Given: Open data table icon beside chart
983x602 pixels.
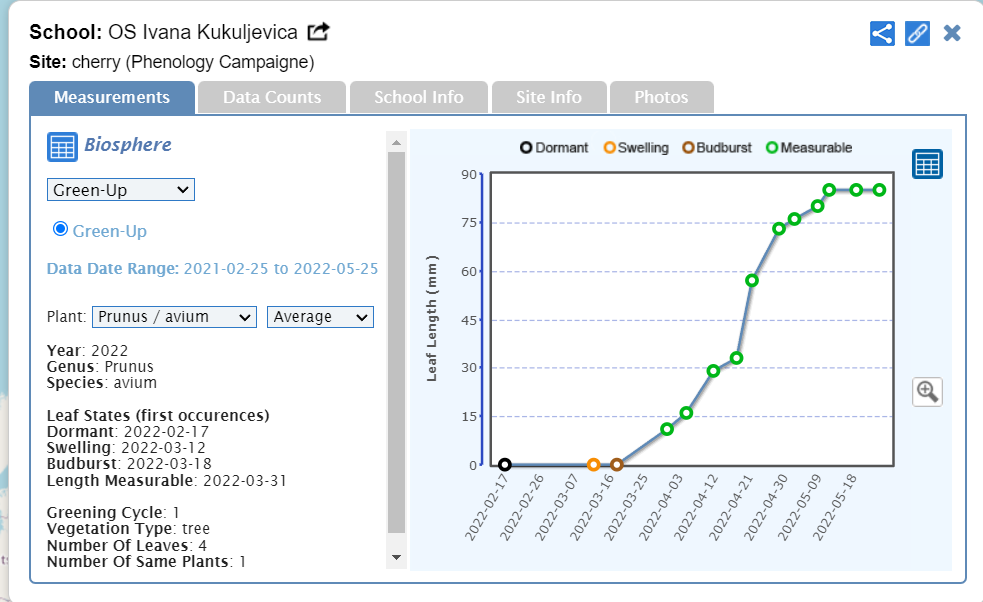Looking at the screenshot, I should point(927,164).
